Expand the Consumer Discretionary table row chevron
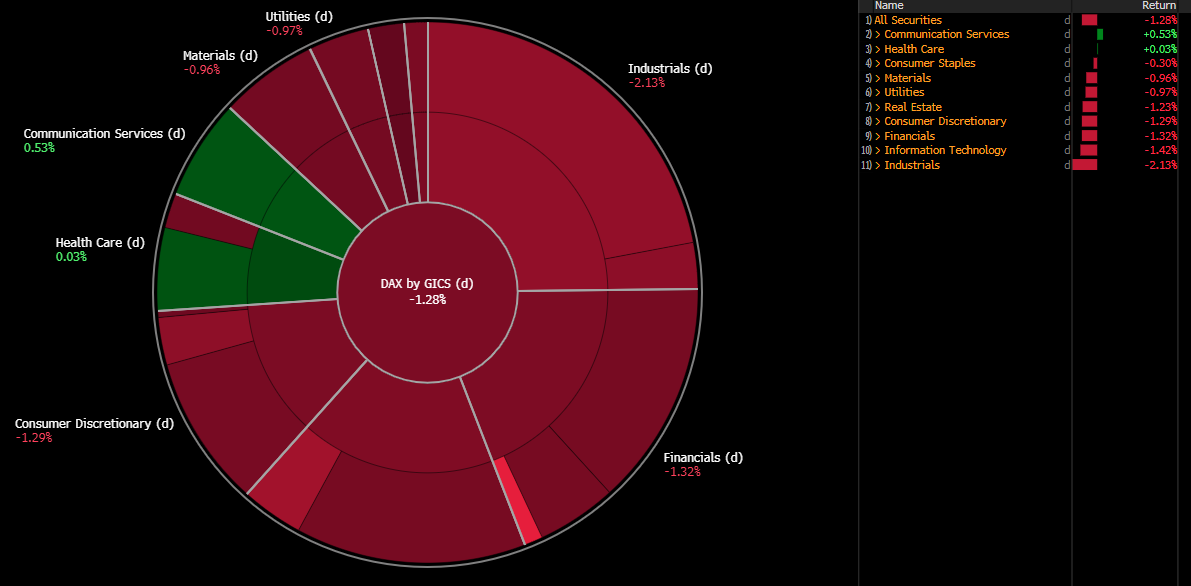The height and width of the screenshot is (586, 1191). (x=878, y=121)
